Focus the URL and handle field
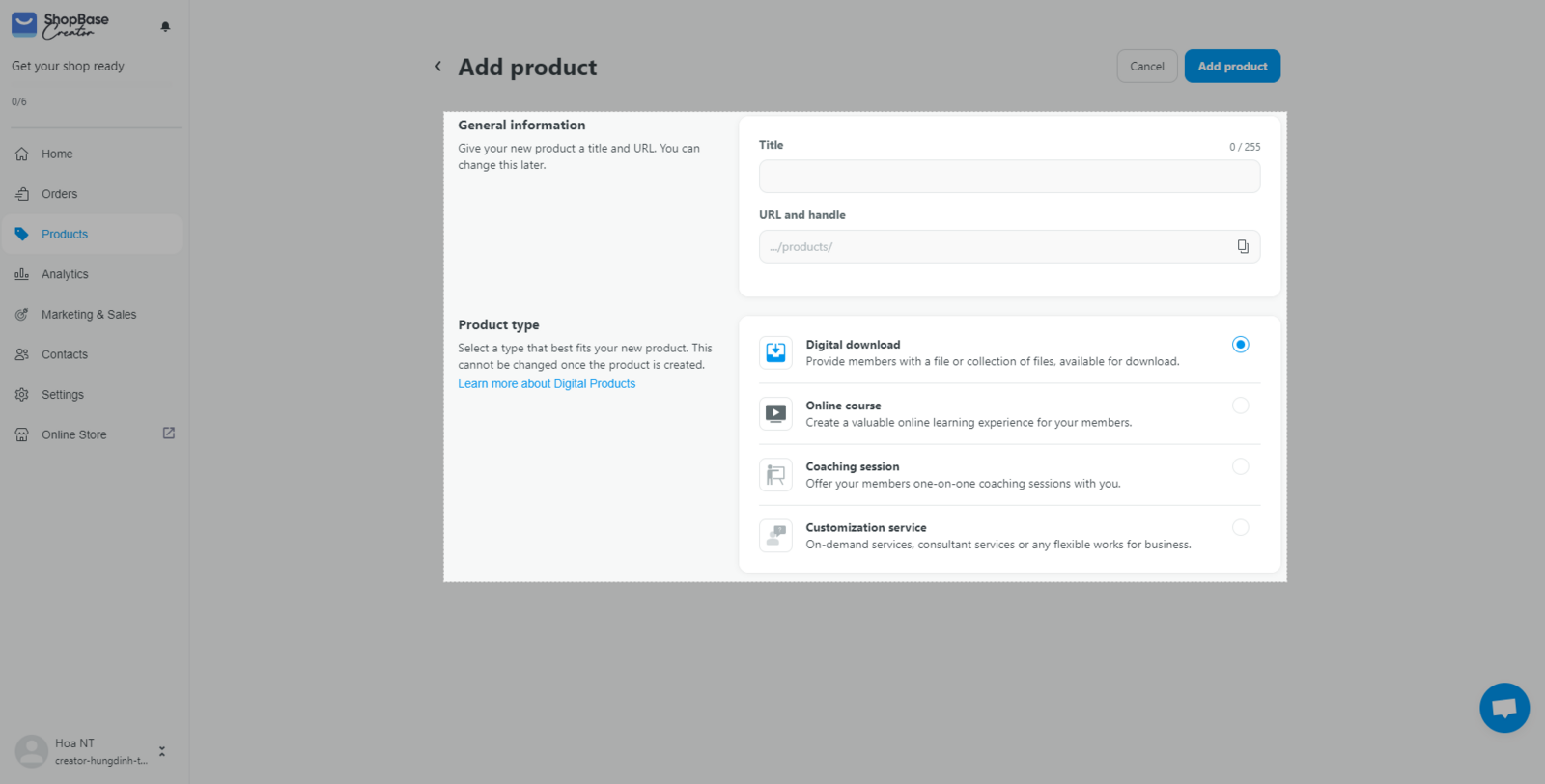This screenshot has width=1545, height=784. 1009,247
